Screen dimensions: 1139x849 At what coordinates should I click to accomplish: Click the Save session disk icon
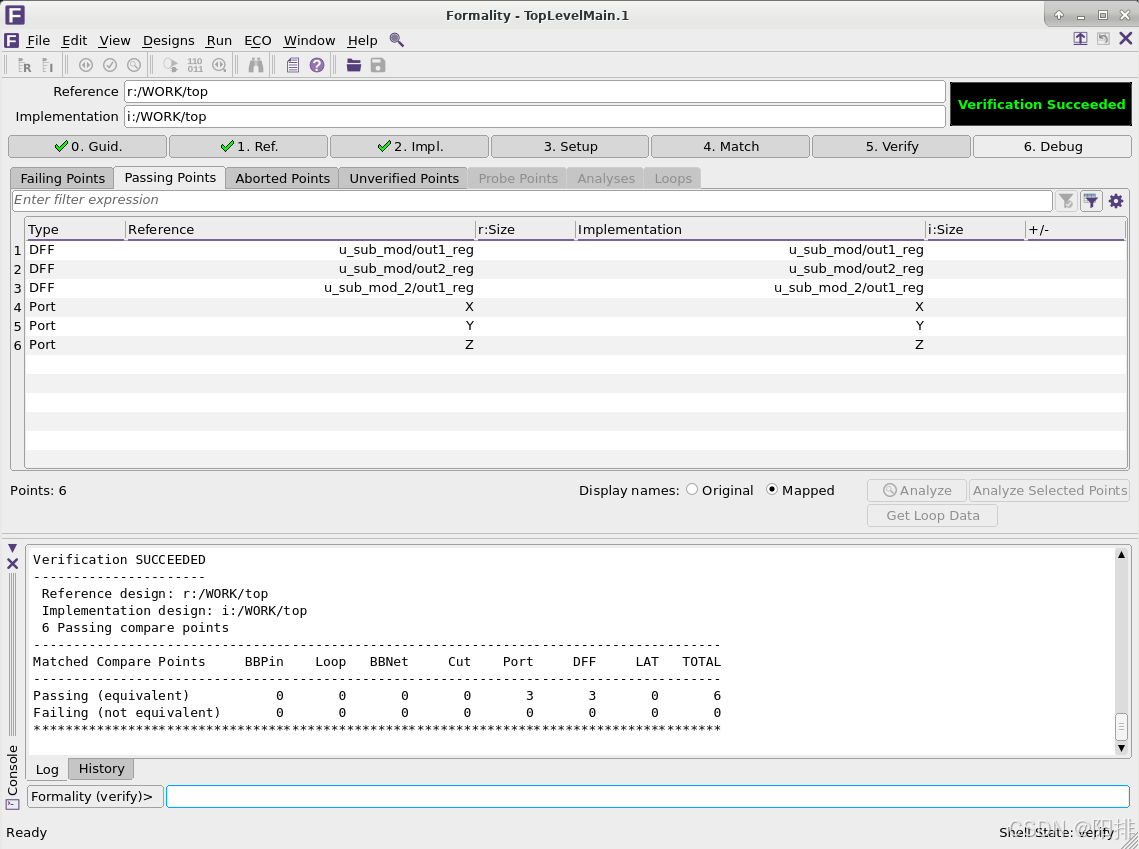tap(378, 65)
